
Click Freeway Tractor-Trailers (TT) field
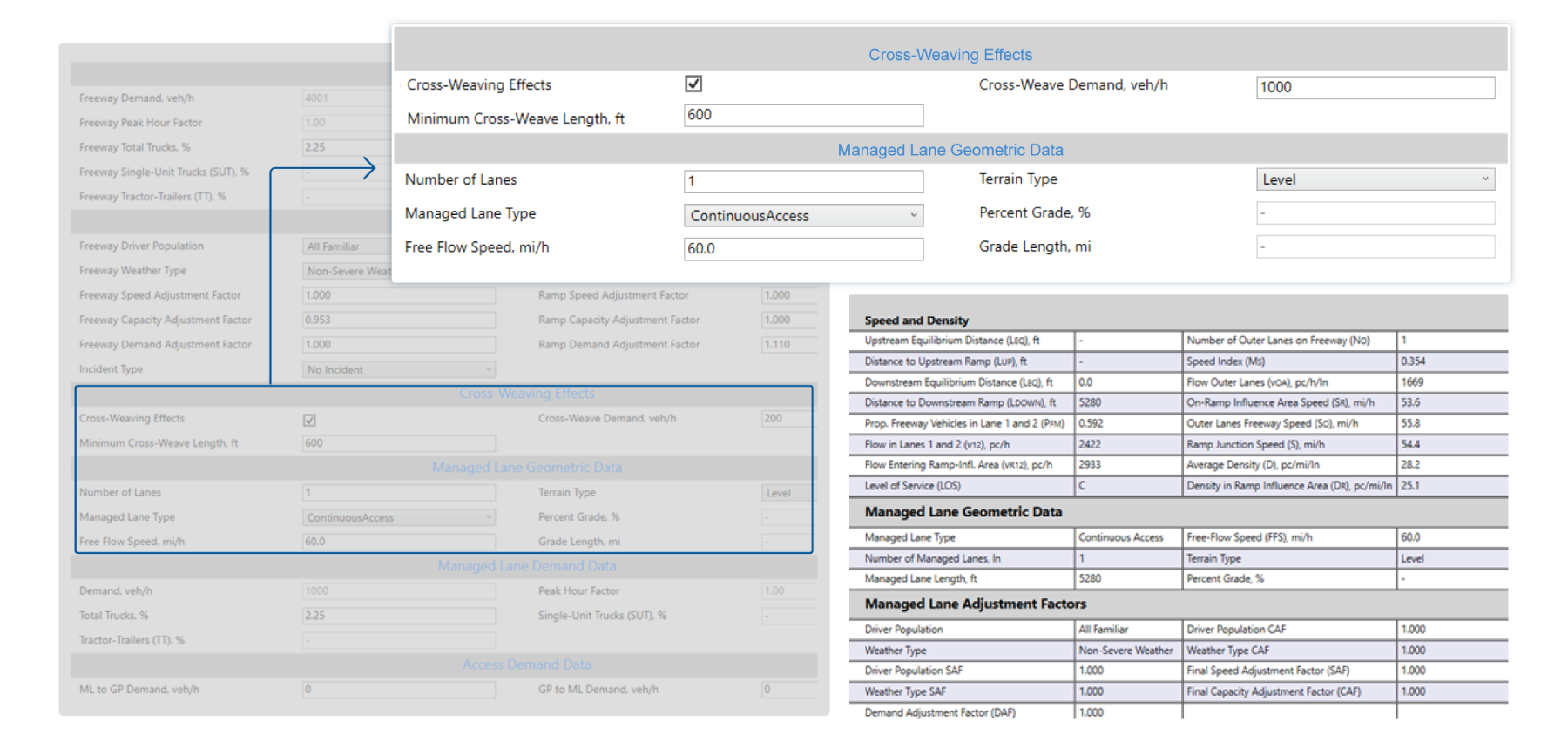pos(347,197)
